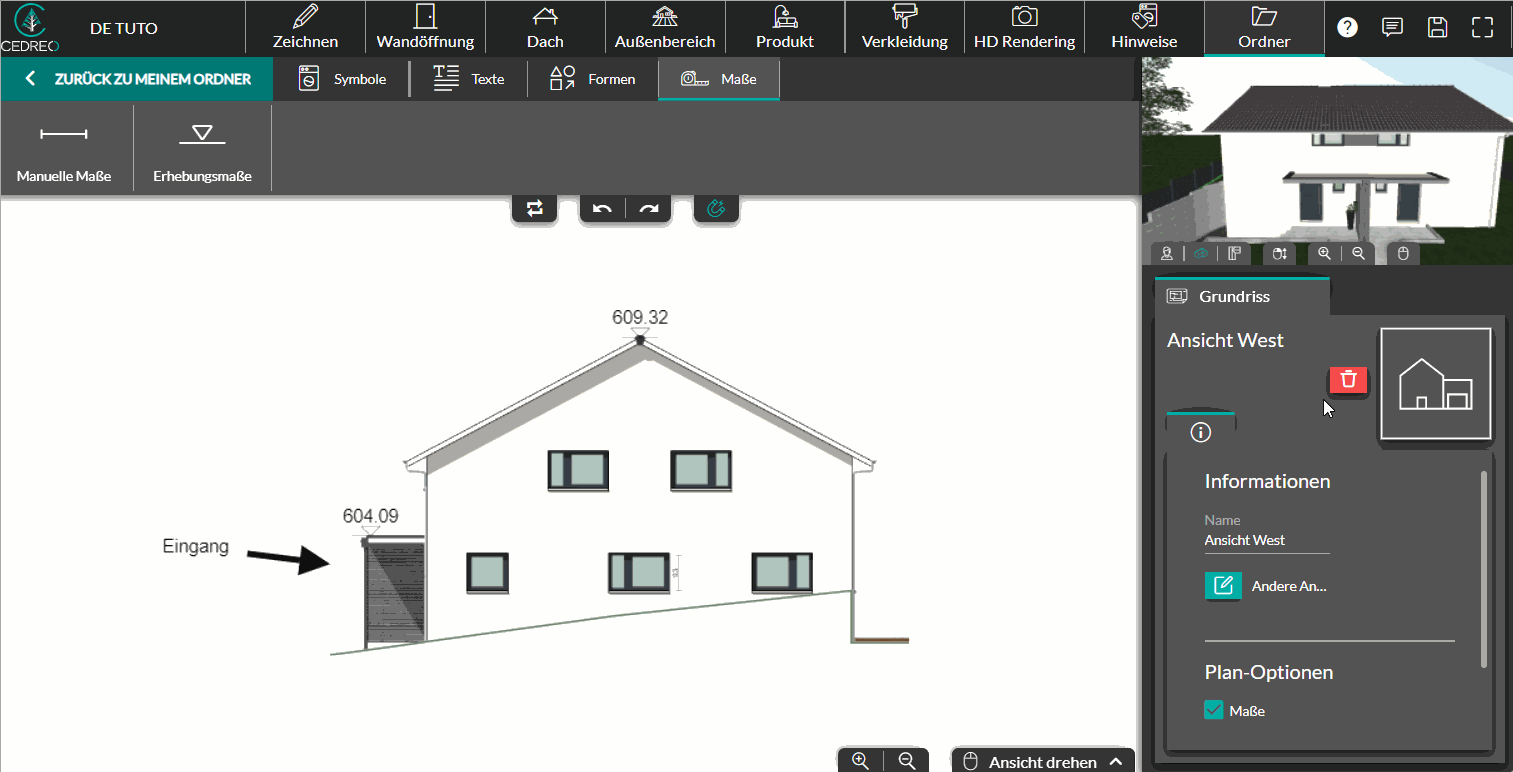This screenshot has height=772, width=1513.
Task: Select the Erhebungsmaße elevation tool
Action: click(202, 148)
